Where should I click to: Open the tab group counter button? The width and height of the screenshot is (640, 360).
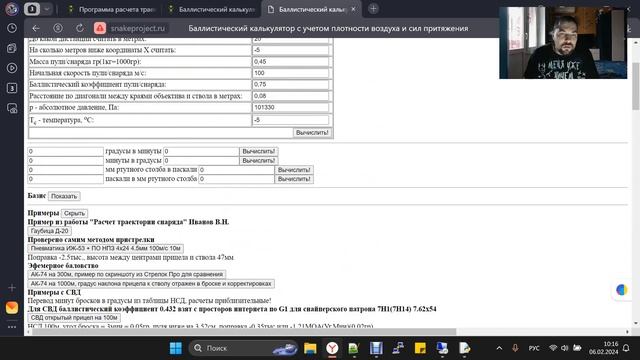[32, 9]
